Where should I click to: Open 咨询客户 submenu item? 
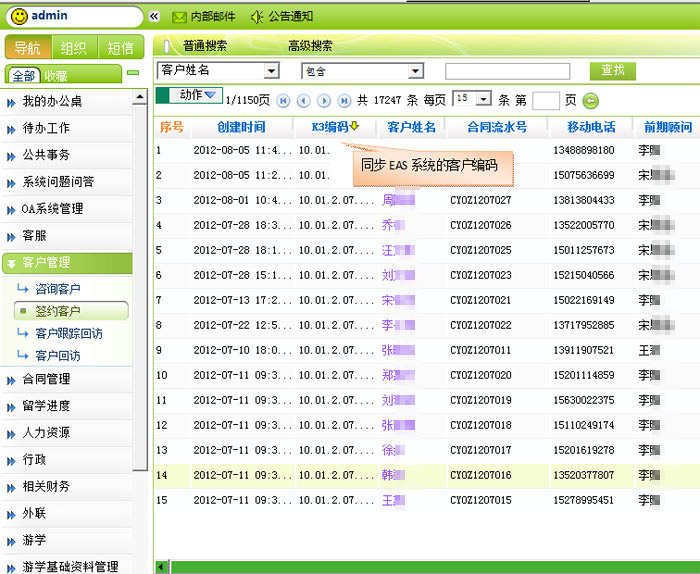[58, 289]
